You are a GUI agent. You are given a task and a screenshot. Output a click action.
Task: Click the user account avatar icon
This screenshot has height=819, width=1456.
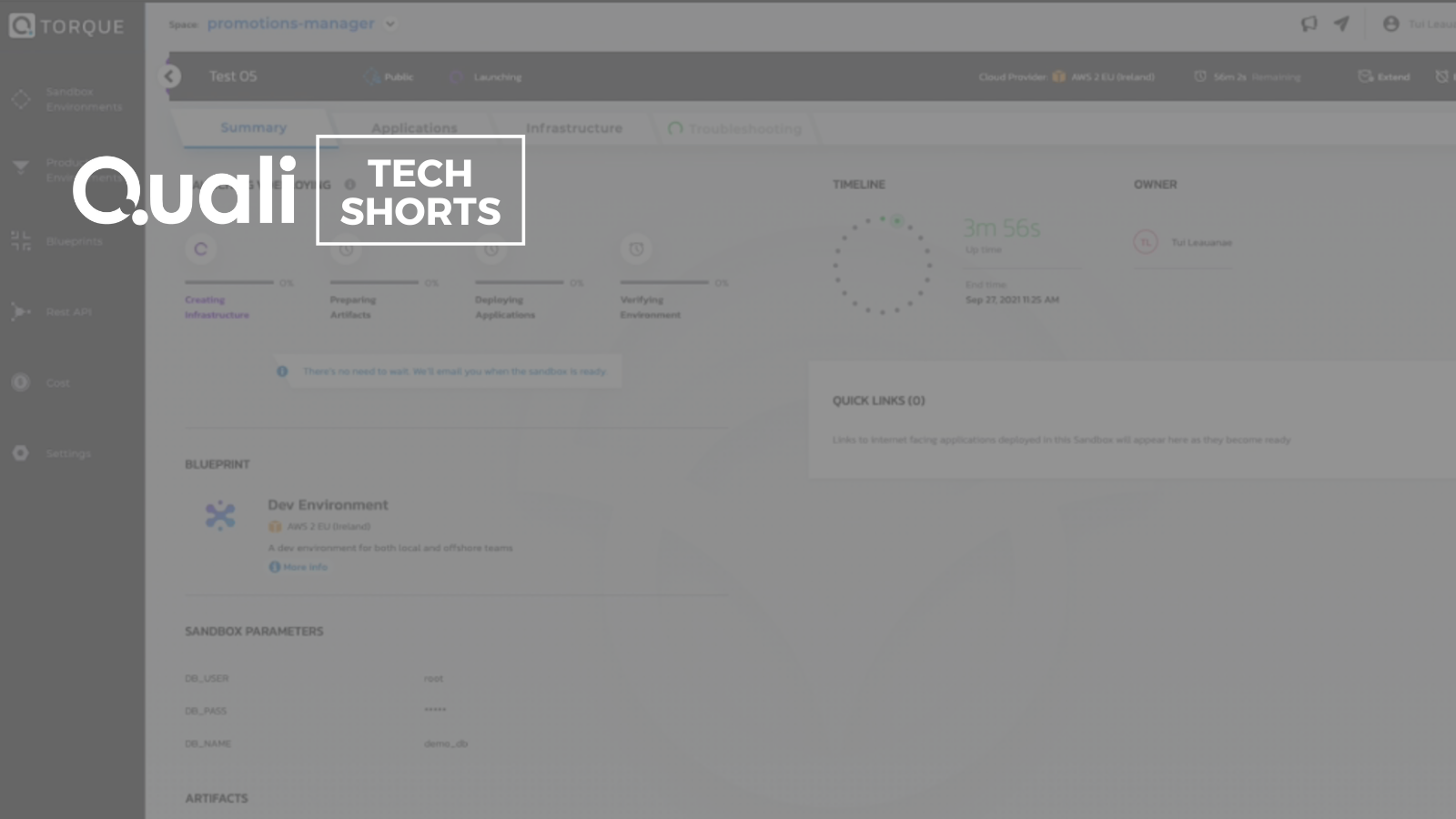pyautogui.click(x=1390, y=25)
